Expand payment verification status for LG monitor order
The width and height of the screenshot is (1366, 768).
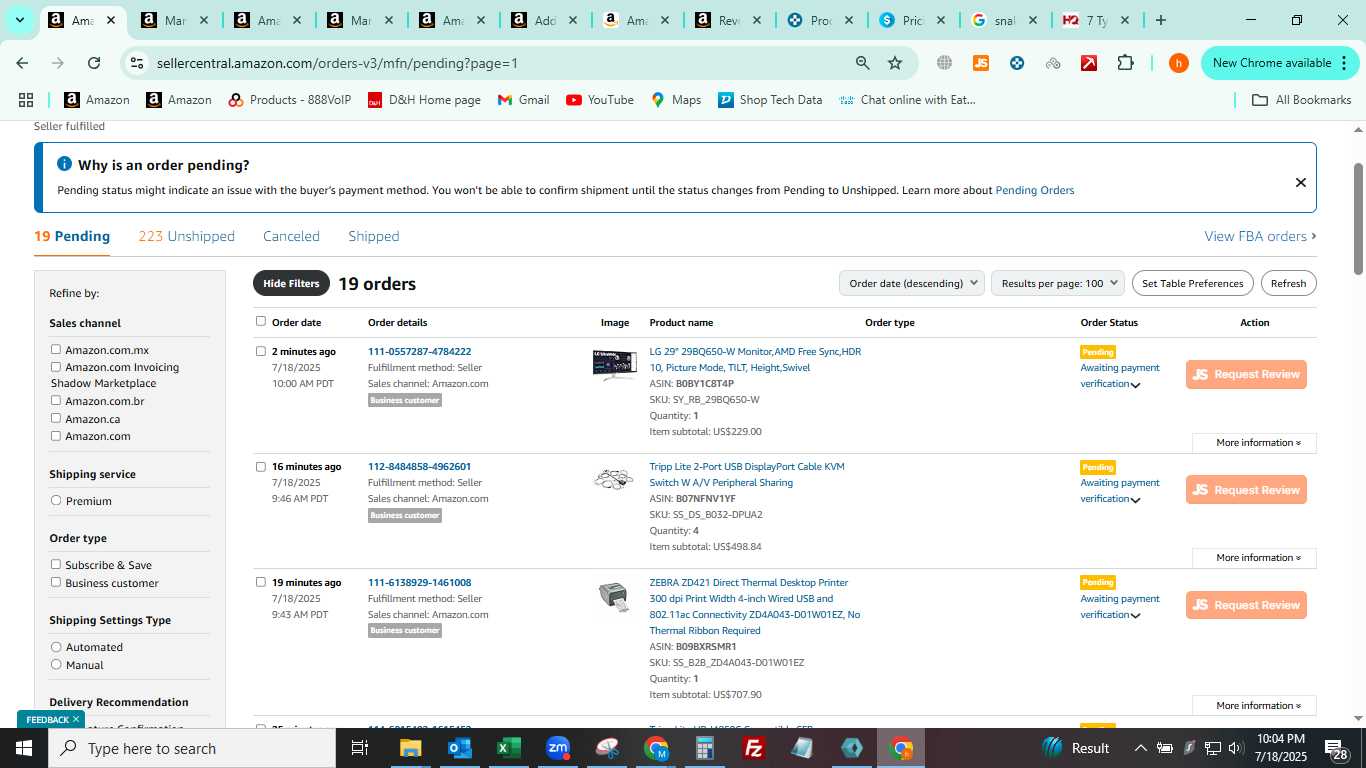pos(1135,385)
